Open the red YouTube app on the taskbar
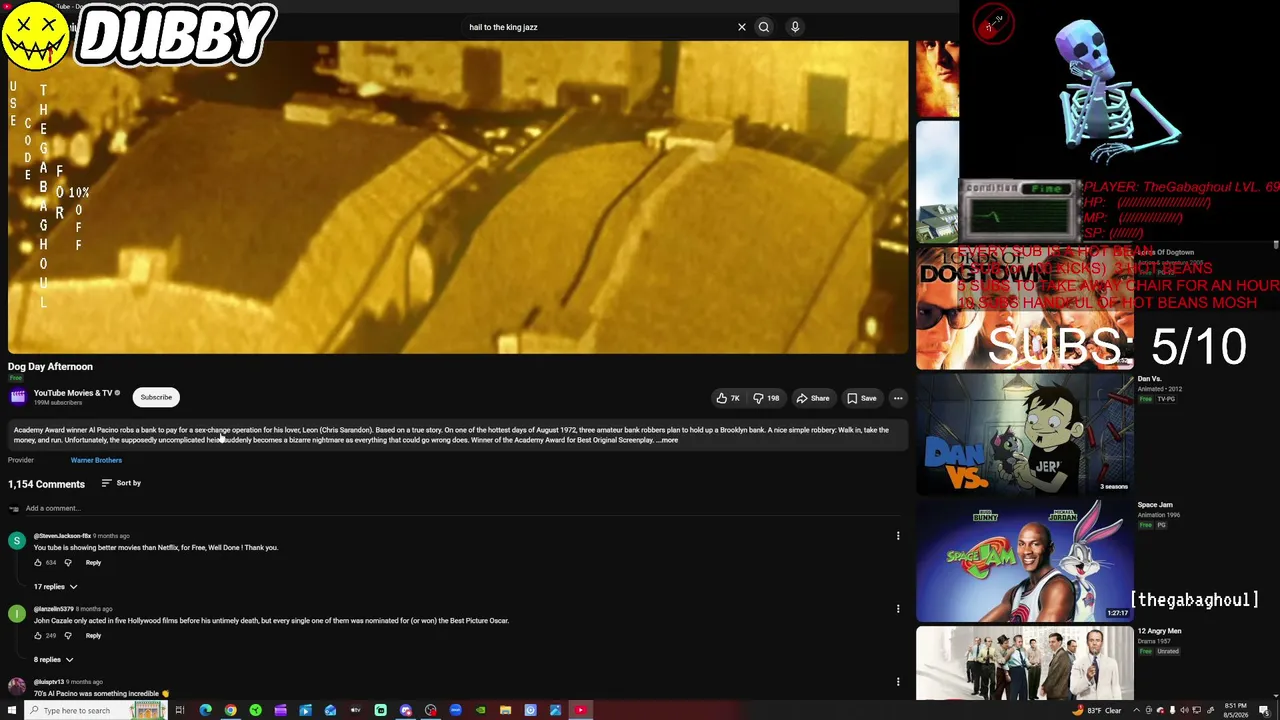The height and width of the screenshot is (720, 1280). [x=580, y=710]
